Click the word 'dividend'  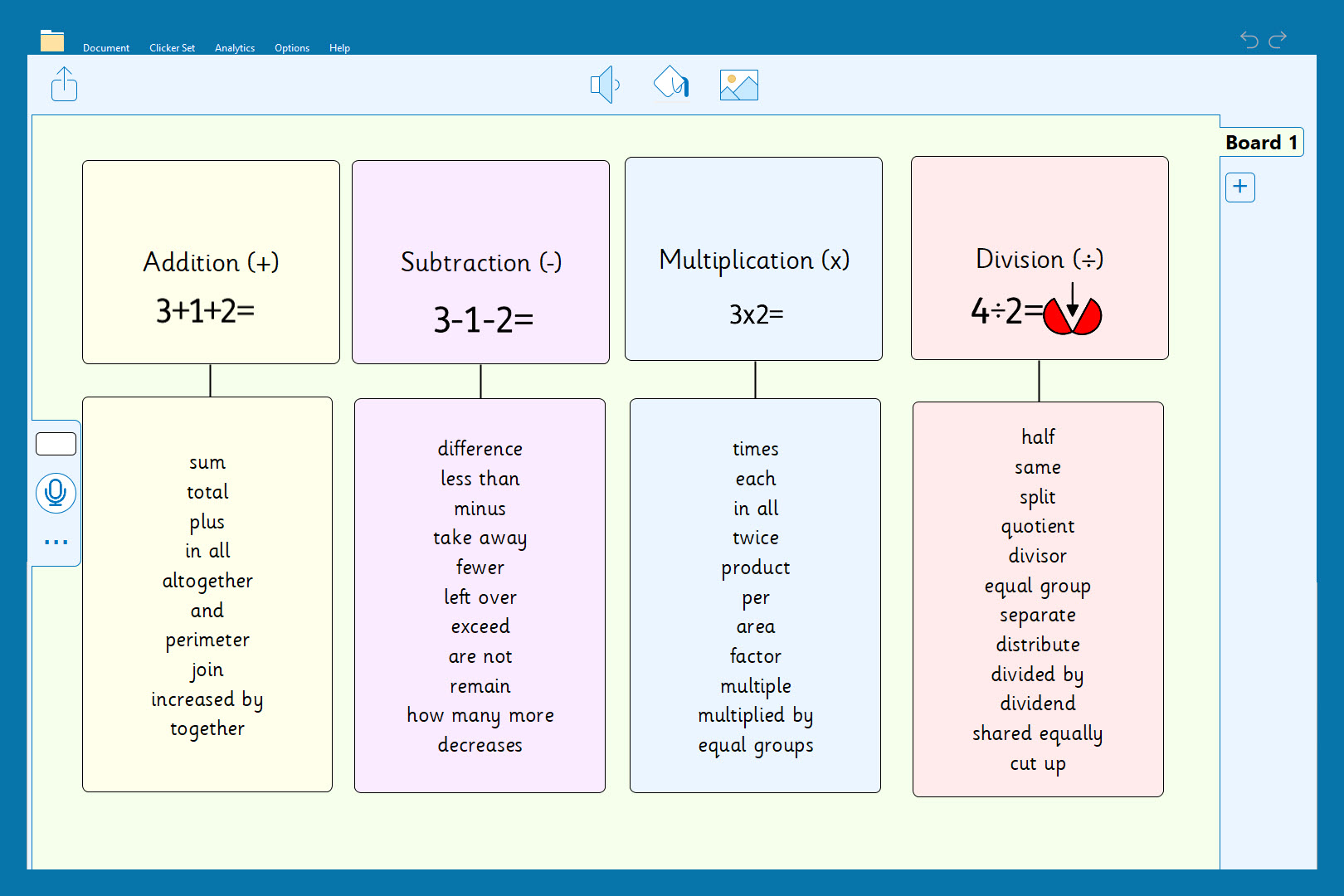pos(1038,704)
